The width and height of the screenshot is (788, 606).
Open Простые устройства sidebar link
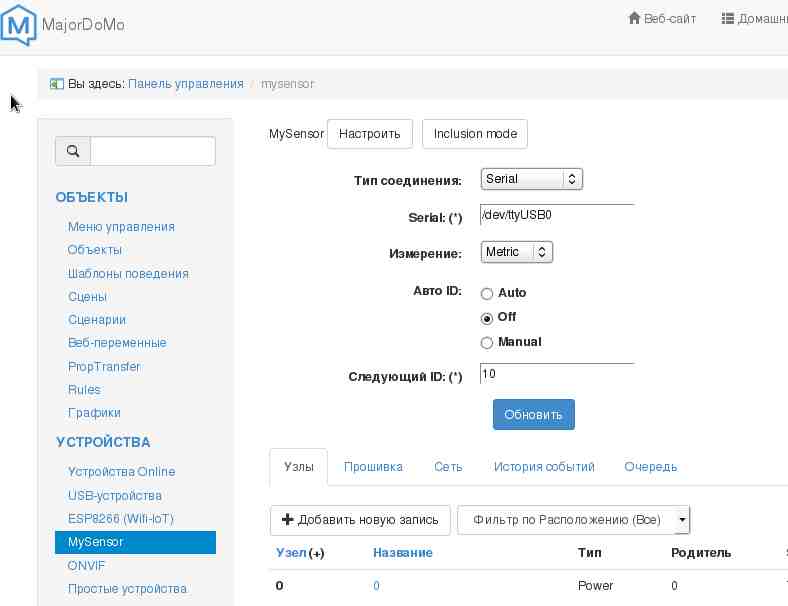click(127, 588)
